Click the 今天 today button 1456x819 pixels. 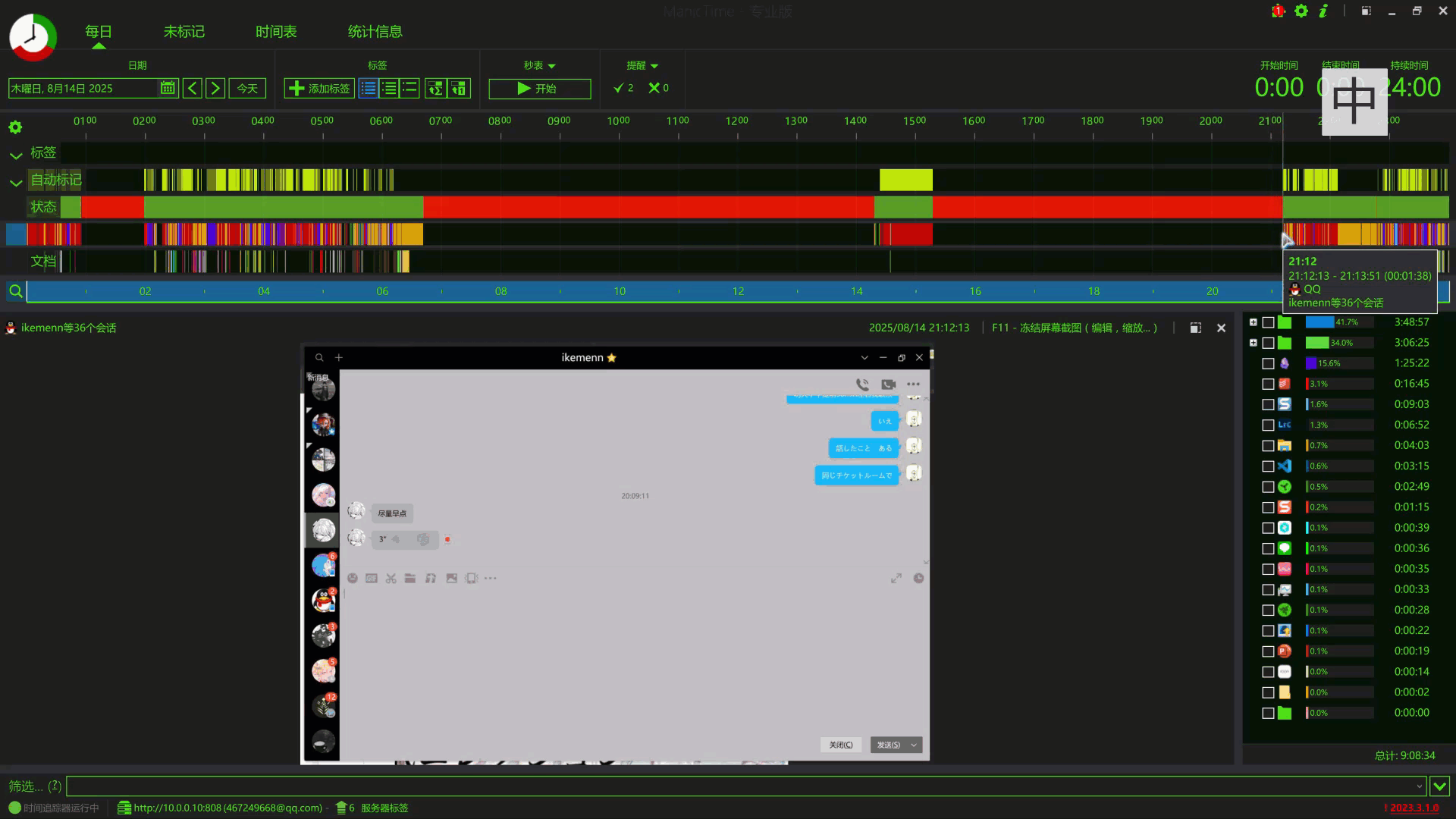point(247,88)
